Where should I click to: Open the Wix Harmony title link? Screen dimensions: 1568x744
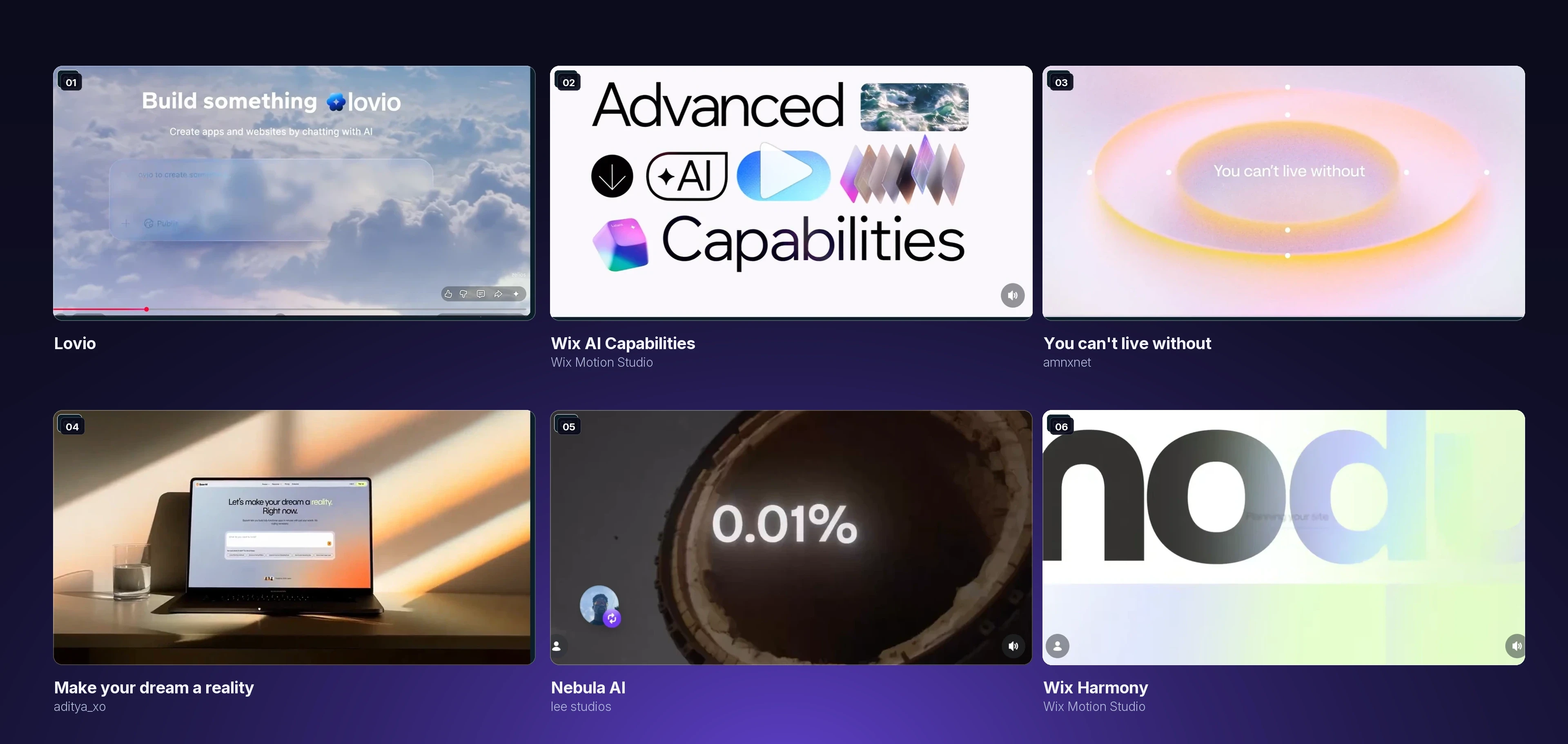[x=1096, y=688]
